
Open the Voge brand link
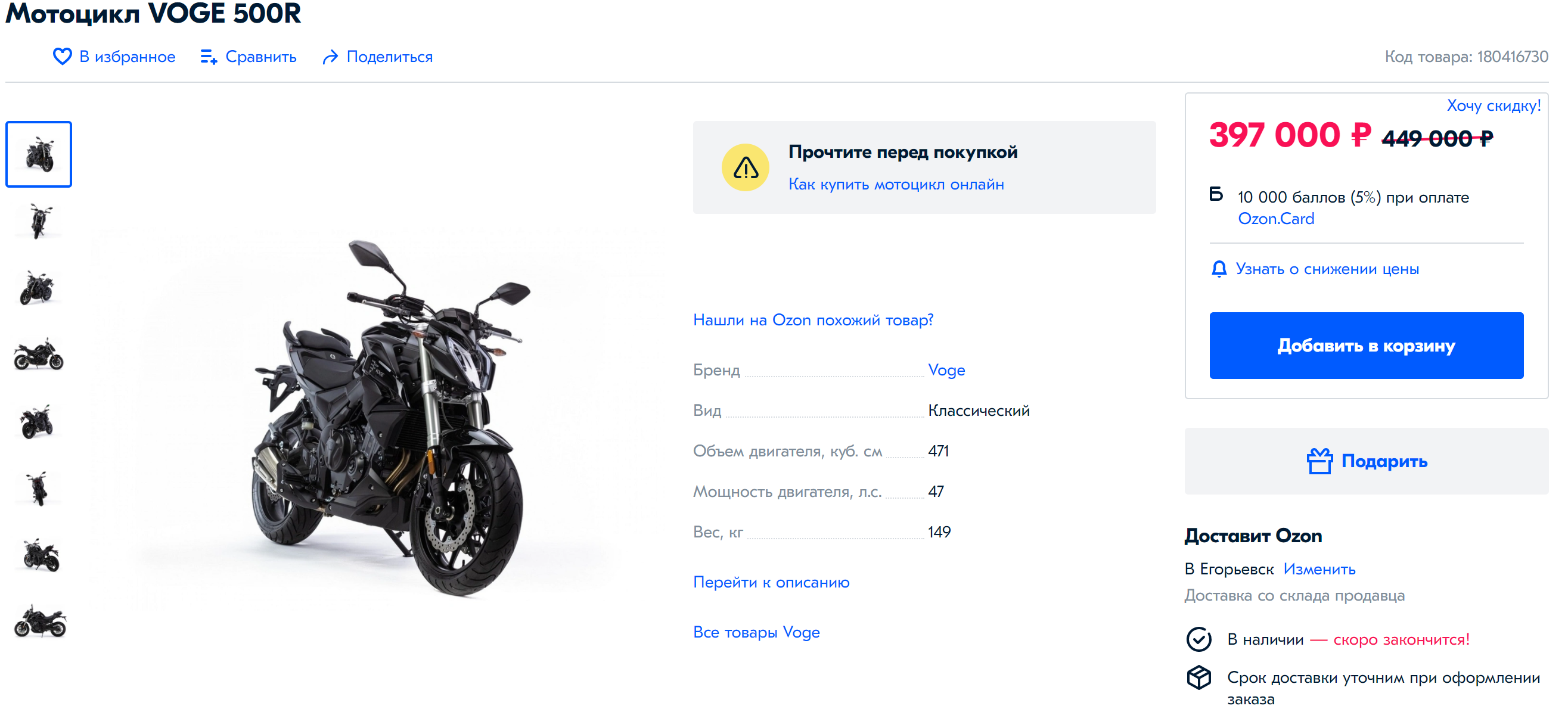[x=946, y=370]
